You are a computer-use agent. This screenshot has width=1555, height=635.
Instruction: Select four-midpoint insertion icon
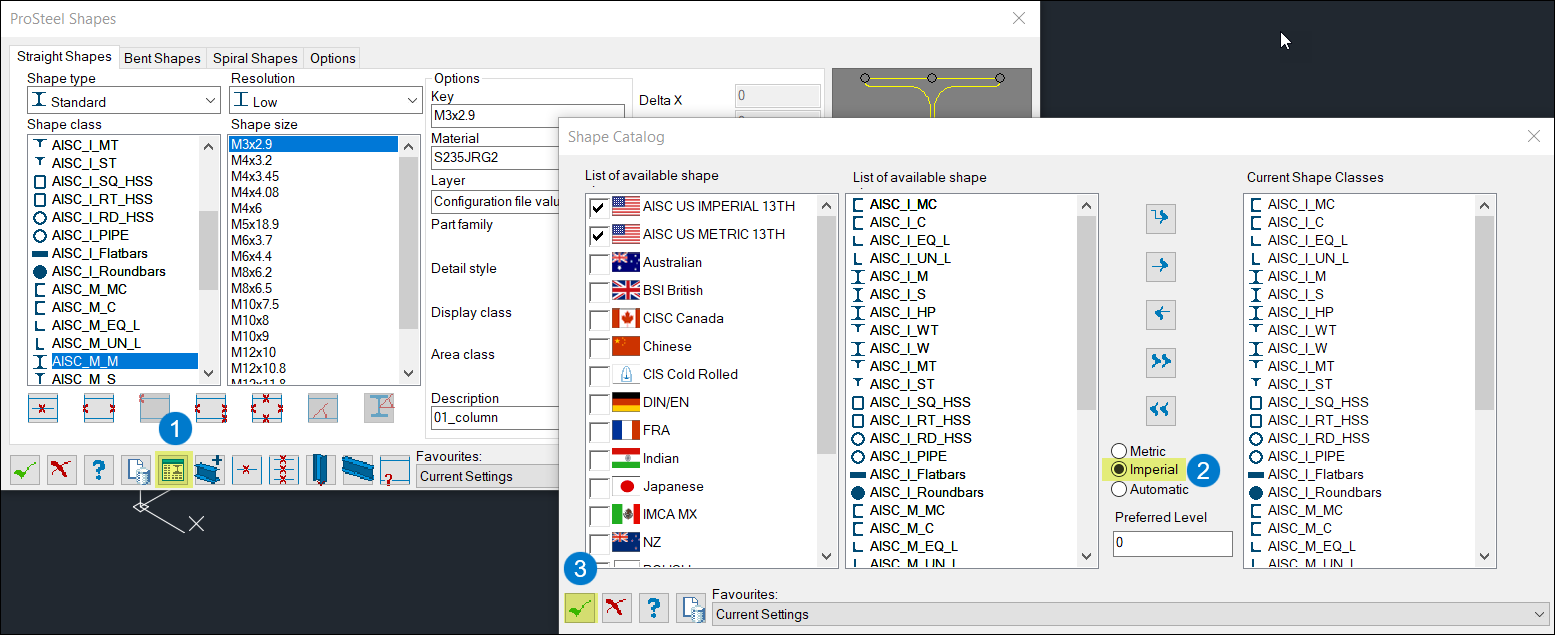pos(267,408)
